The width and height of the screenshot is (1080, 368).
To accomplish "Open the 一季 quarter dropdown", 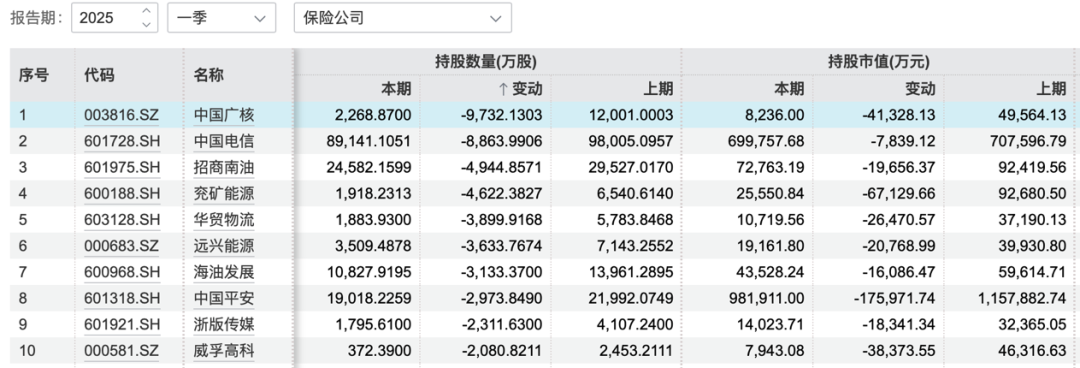I will (221, 18).
